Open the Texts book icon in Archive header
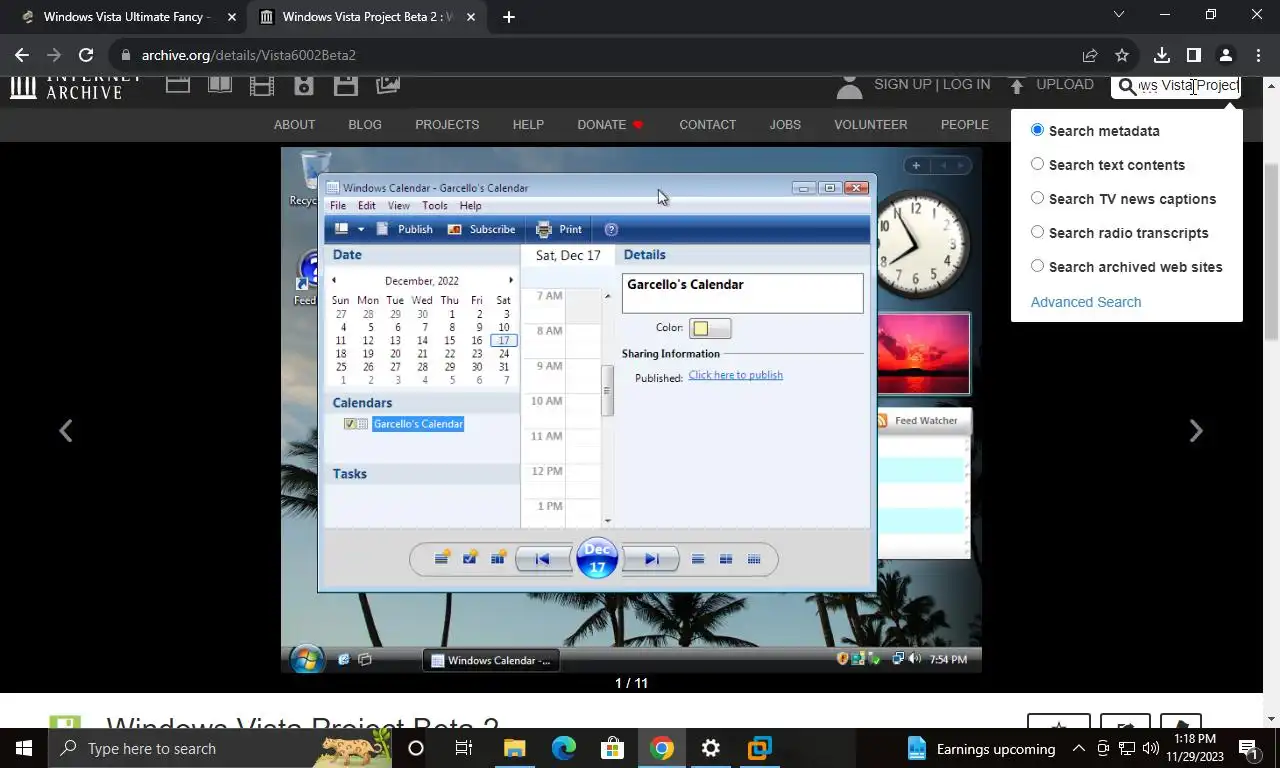Image resolution: width=1280 pixels, height=768 pixels. pyautogui.click(x=220, y=85)
